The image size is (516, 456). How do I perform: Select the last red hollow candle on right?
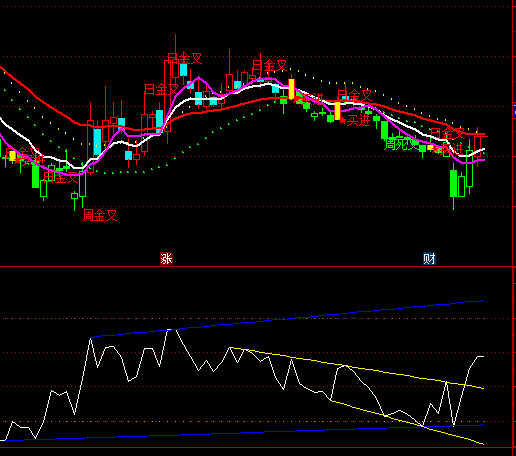(x=478, y=146)
